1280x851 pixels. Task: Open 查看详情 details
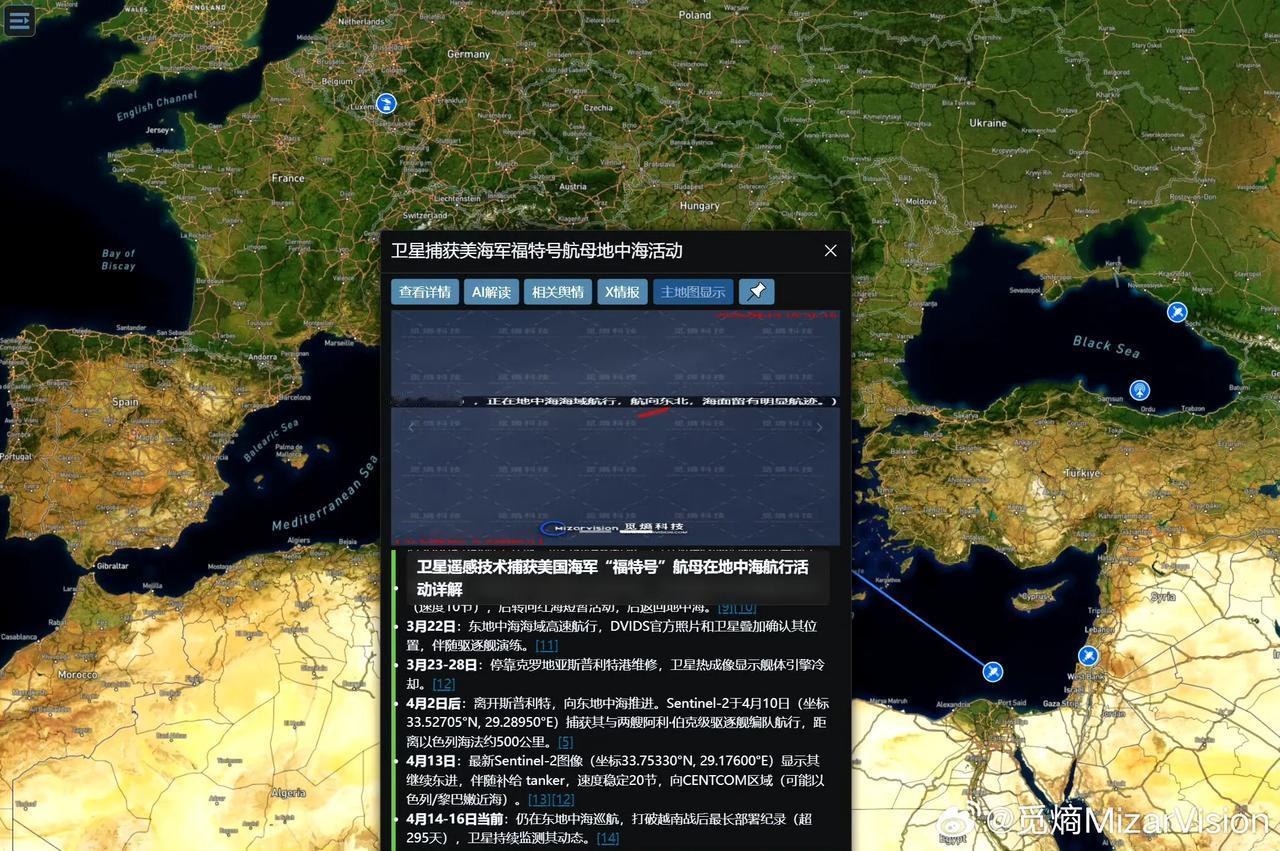(x=425, y=291)
